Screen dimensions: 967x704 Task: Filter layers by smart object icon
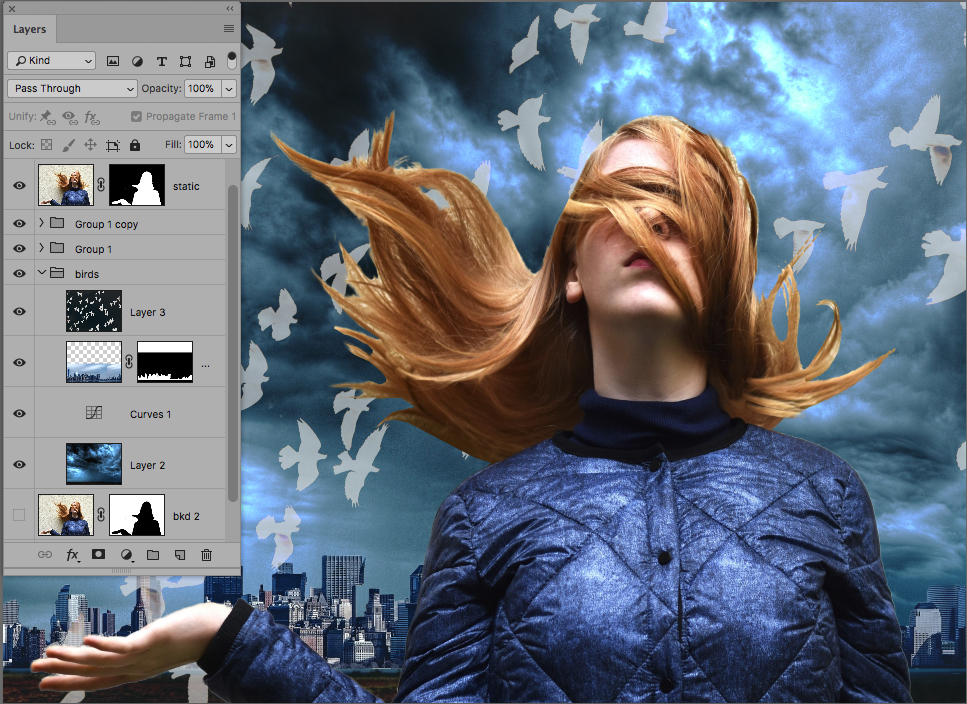click(x=210, y=61)
